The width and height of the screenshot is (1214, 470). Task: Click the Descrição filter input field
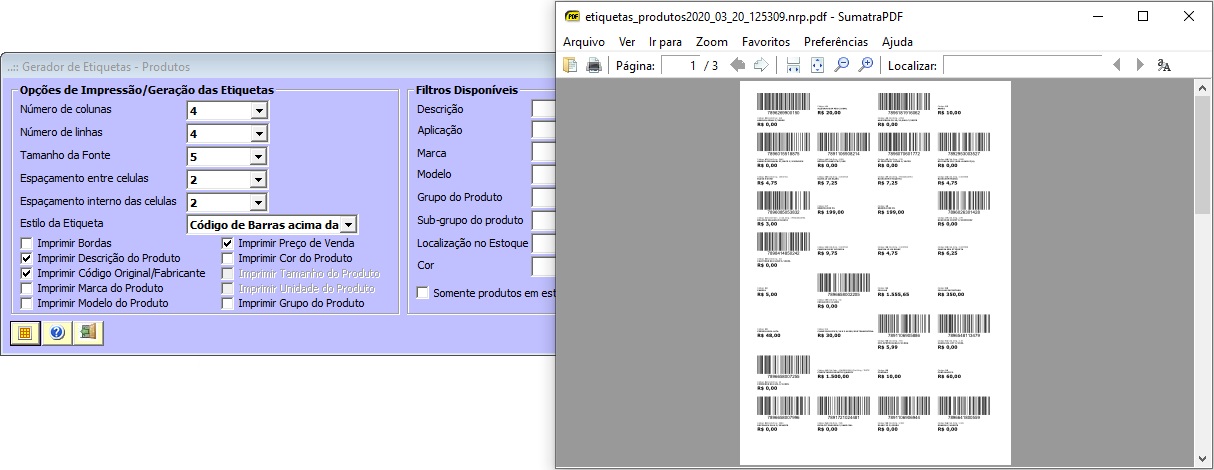pyautogui.click(x=543, y=109)
